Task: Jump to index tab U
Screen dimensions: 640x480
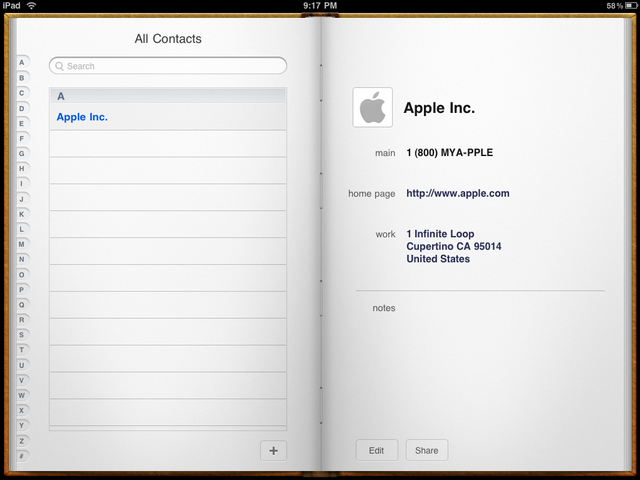Action: 22,365
